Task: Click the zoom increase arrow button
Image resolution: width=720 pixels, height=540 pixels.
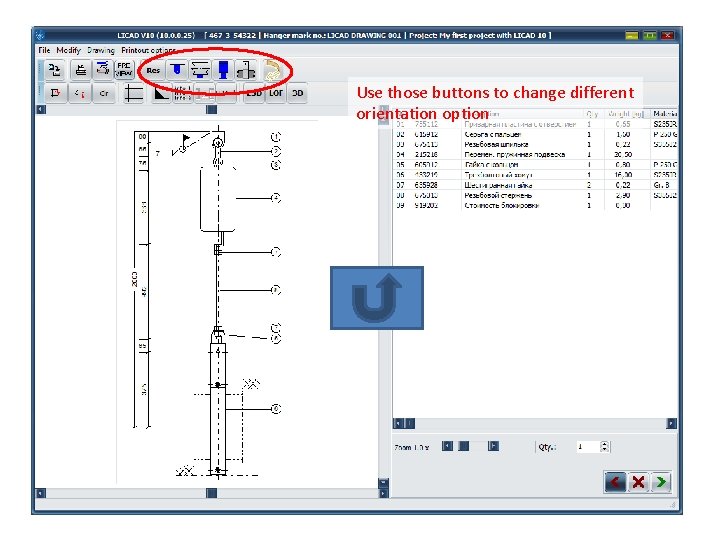Action: tap(493, 446)
